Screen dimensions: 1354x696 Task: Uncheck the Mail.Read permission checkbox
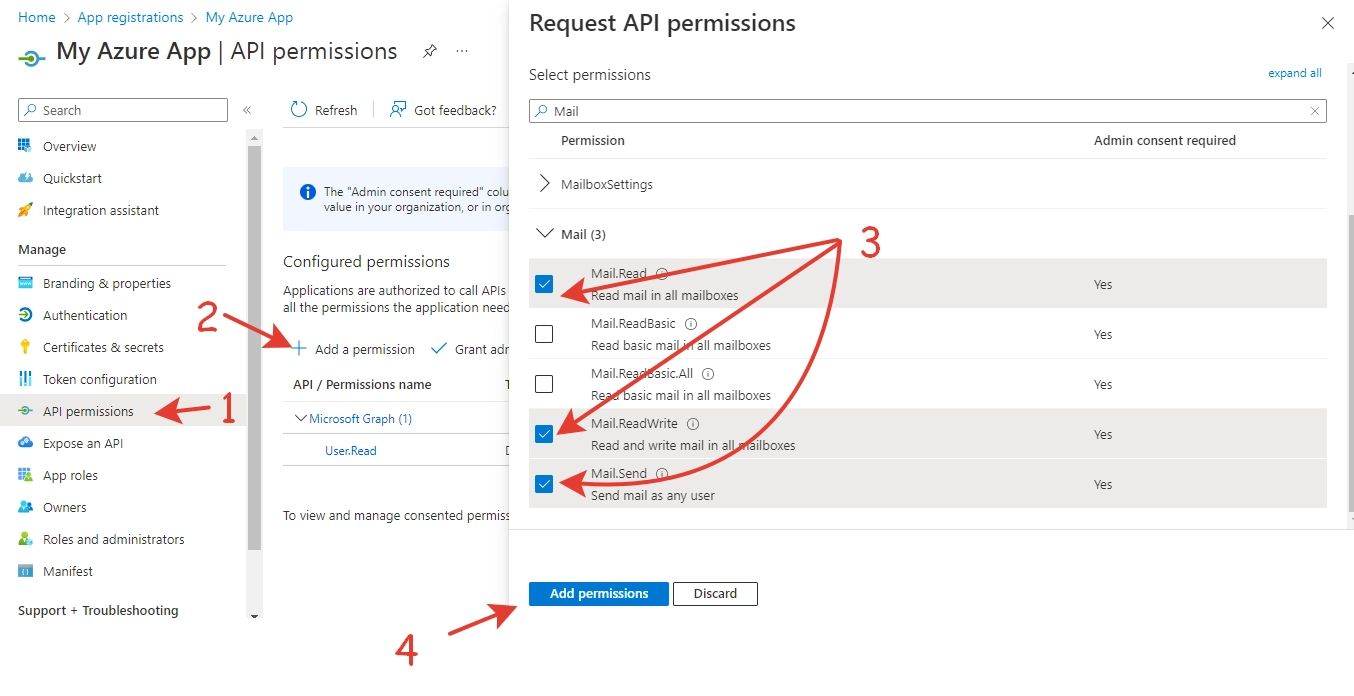point(544,284)
